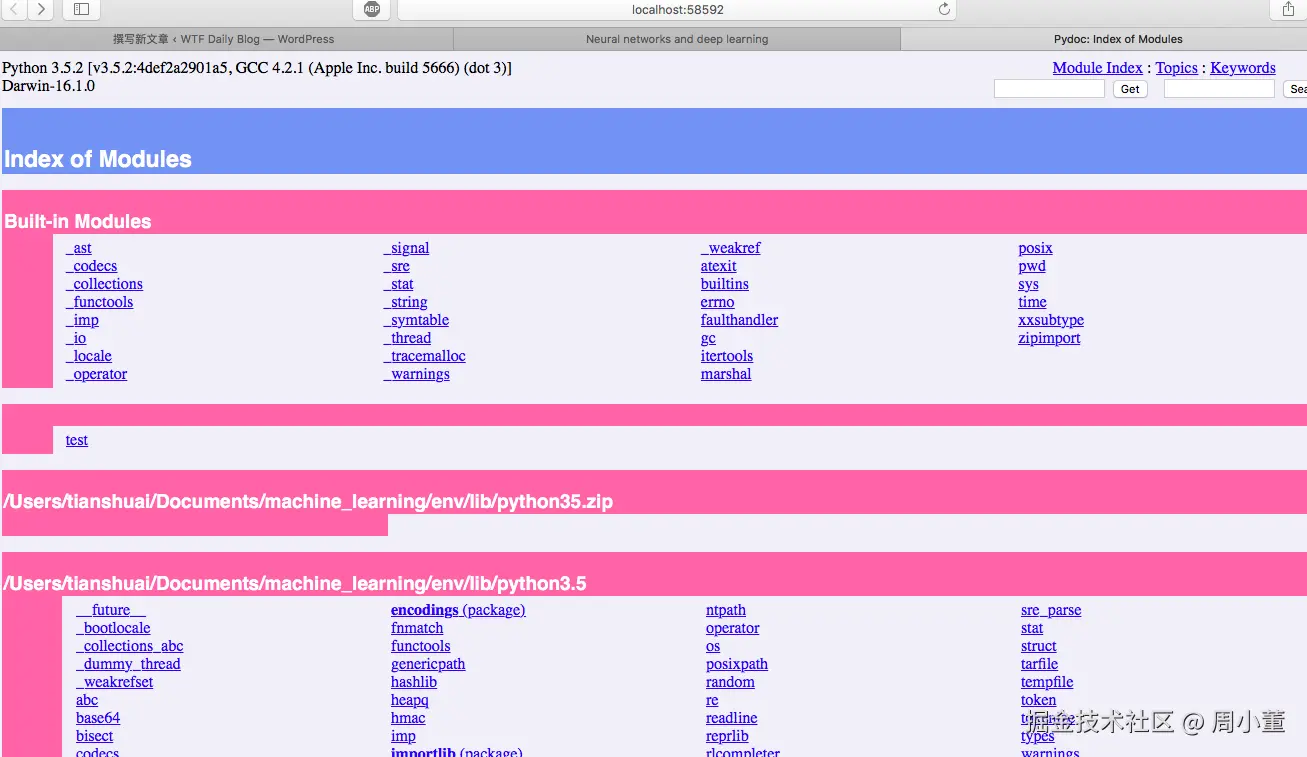Open the tarfile module link

tap(1039, 664)
